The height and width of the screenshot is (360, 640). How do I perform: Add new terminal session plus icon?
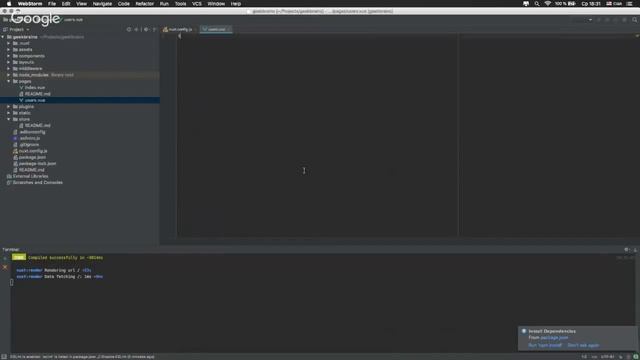5,258
